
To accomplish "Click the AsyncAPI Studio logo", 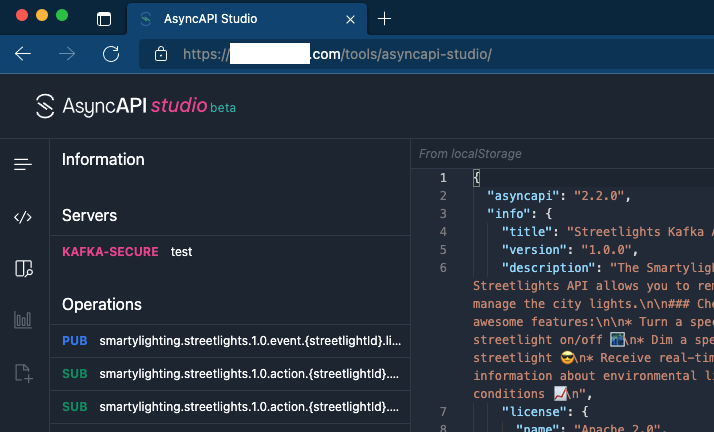I will [136, 106].
